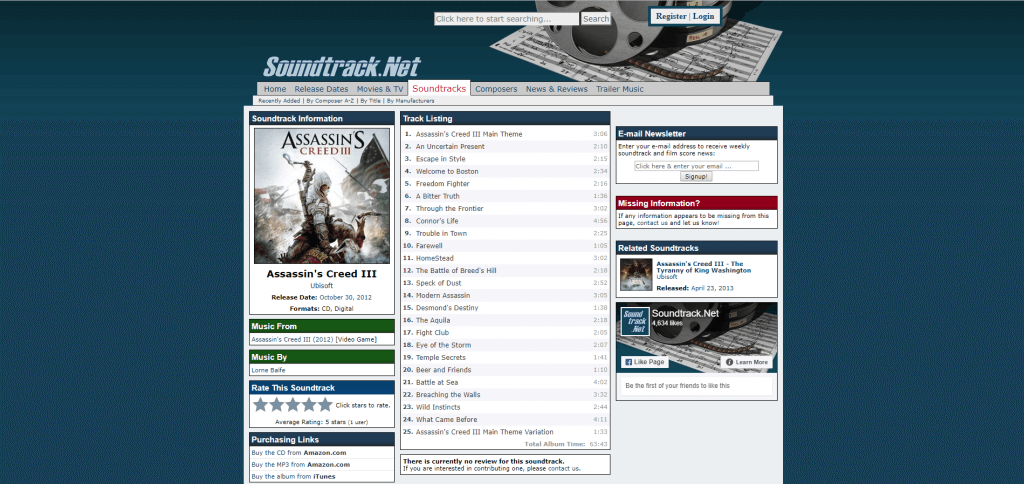Click the Ubisoft label link under the title
This screenshot has width=1024, height=484.
[x=321, y=286]
